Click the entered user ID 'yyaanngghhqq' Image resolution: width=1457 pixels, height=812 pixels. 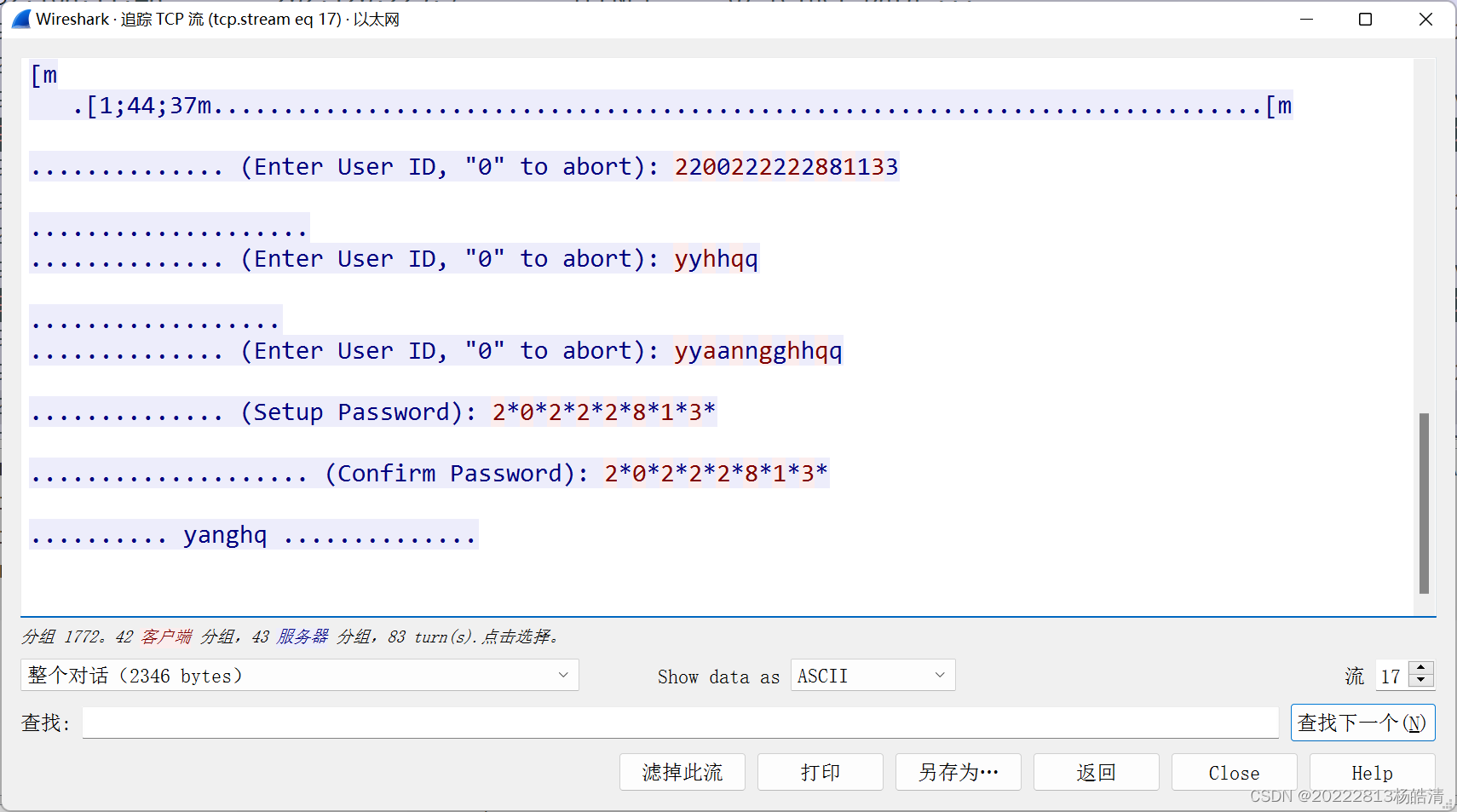(758, 350)
